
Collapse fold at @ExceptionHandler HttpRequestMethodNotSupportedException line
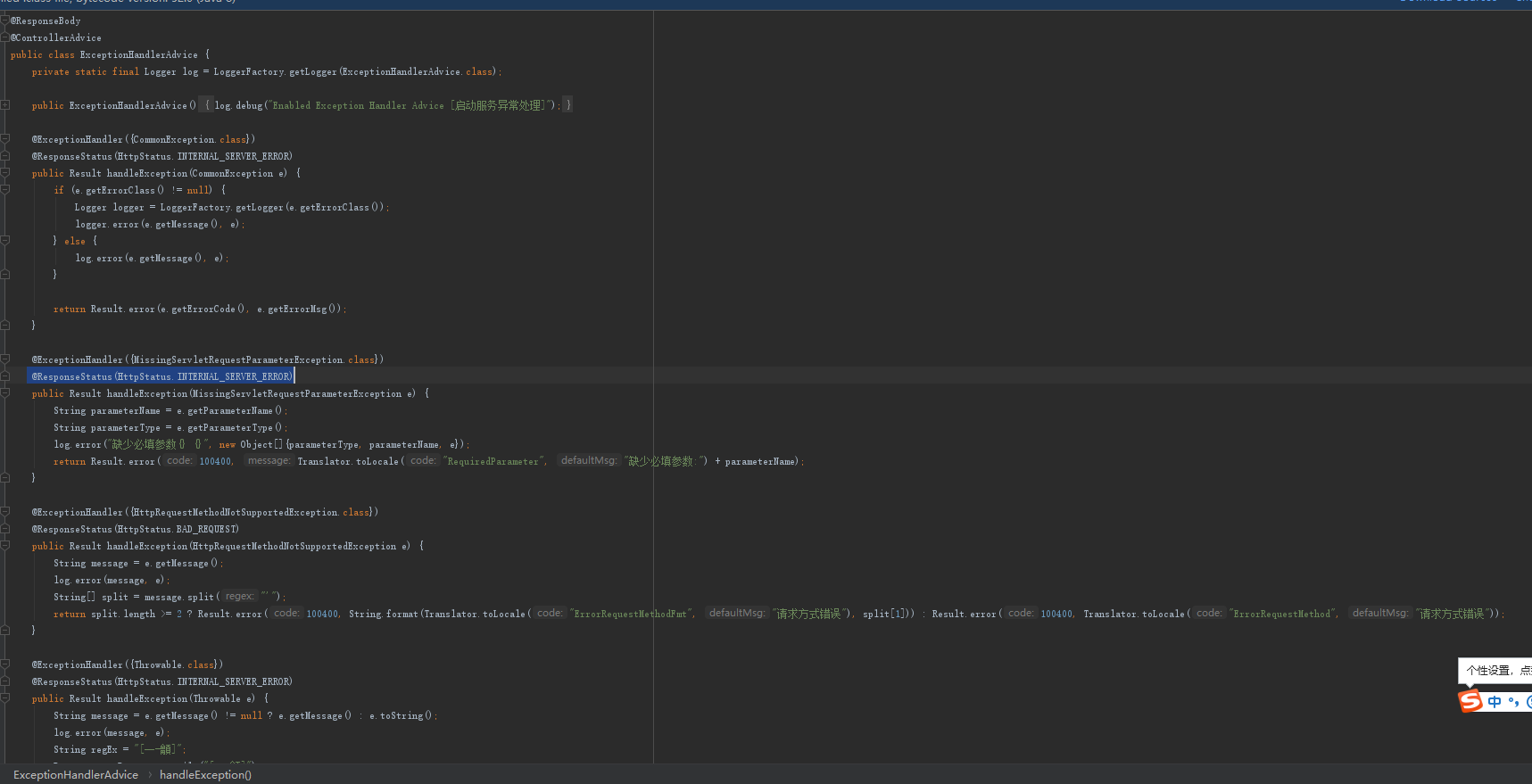(x=4, y=512)
